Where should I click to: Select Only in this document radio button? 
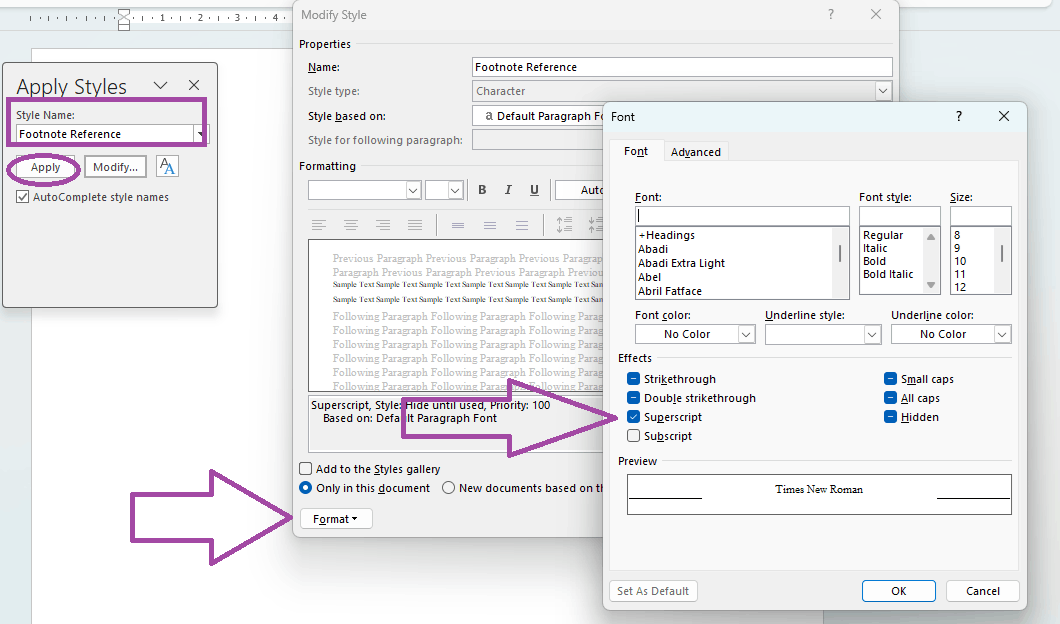pos(306,487)
